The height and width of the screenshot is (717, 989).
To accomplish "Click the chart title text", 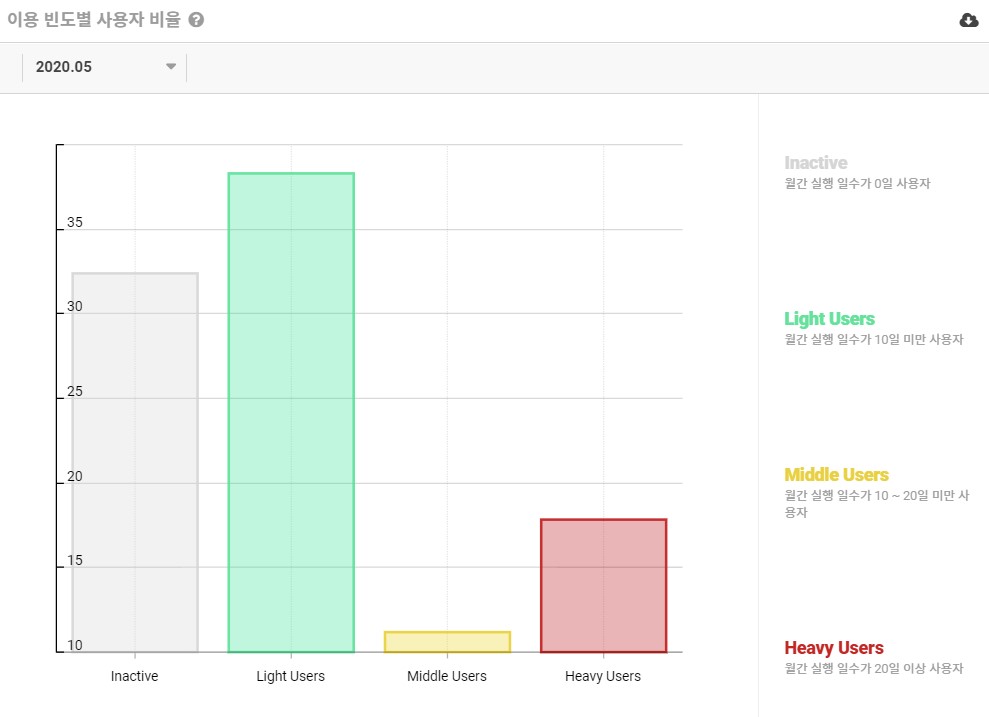I will (x=94, y=20).
